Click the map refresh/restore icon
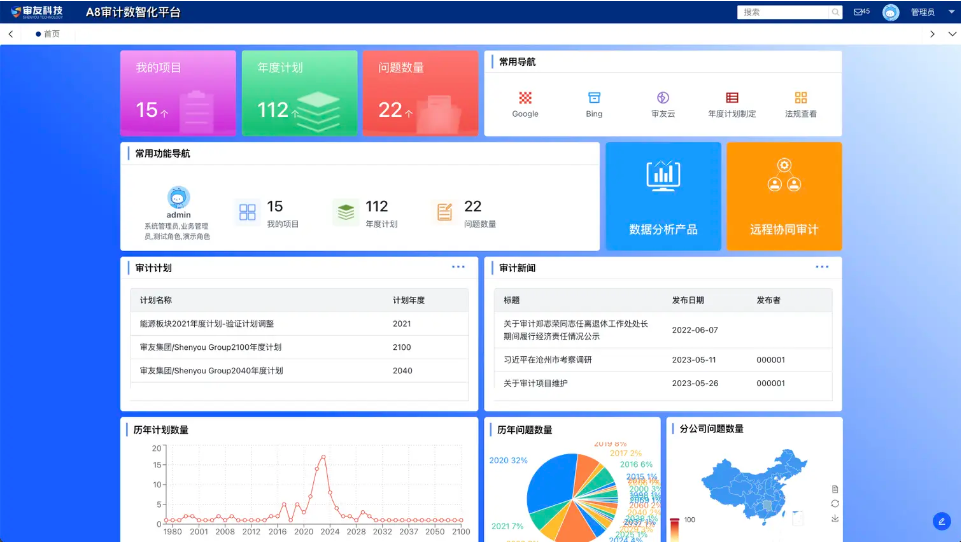 click(835, 504)
